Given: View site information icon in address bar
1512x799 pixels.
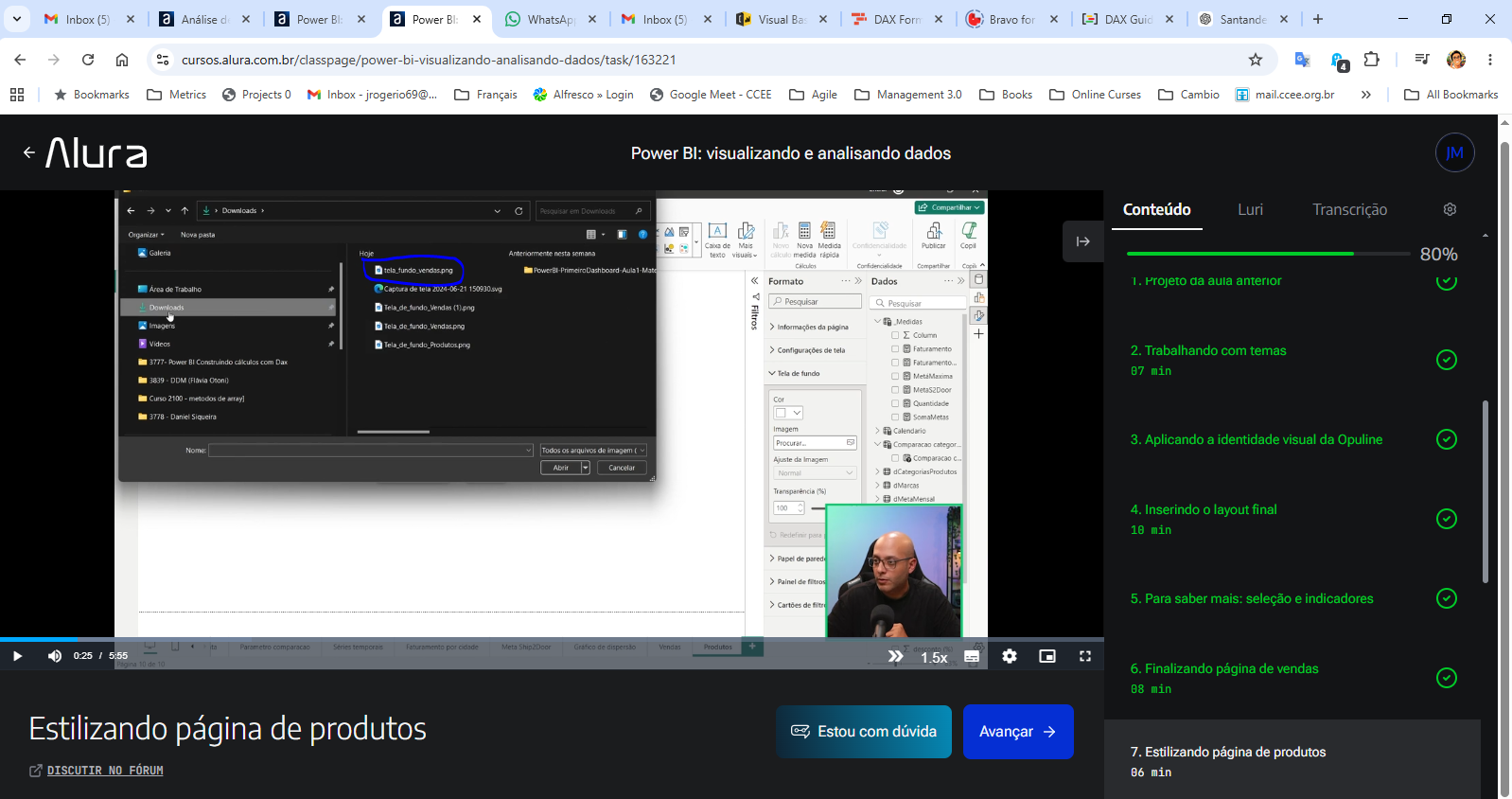Looking at the screenshot, I should [163, 60].
